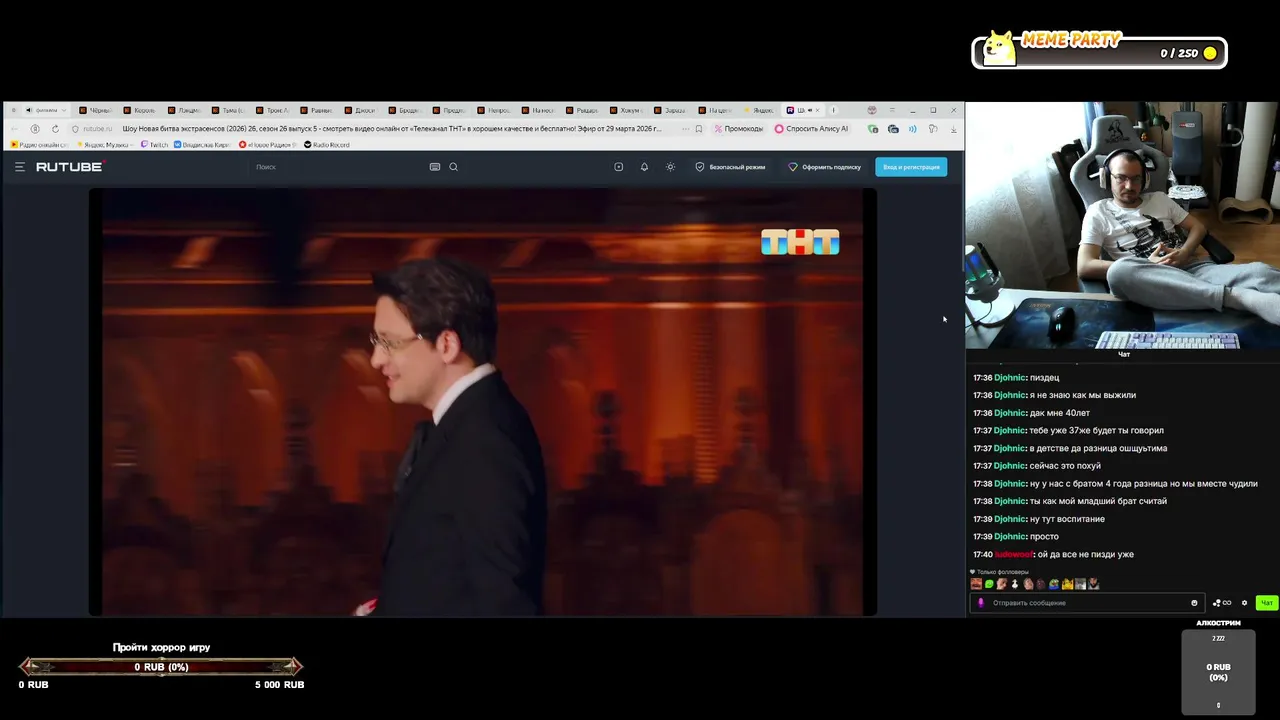Click the Пройти хоррор игру donation progress bar
Screen dimensions: 1280x720
click(161, 667)
